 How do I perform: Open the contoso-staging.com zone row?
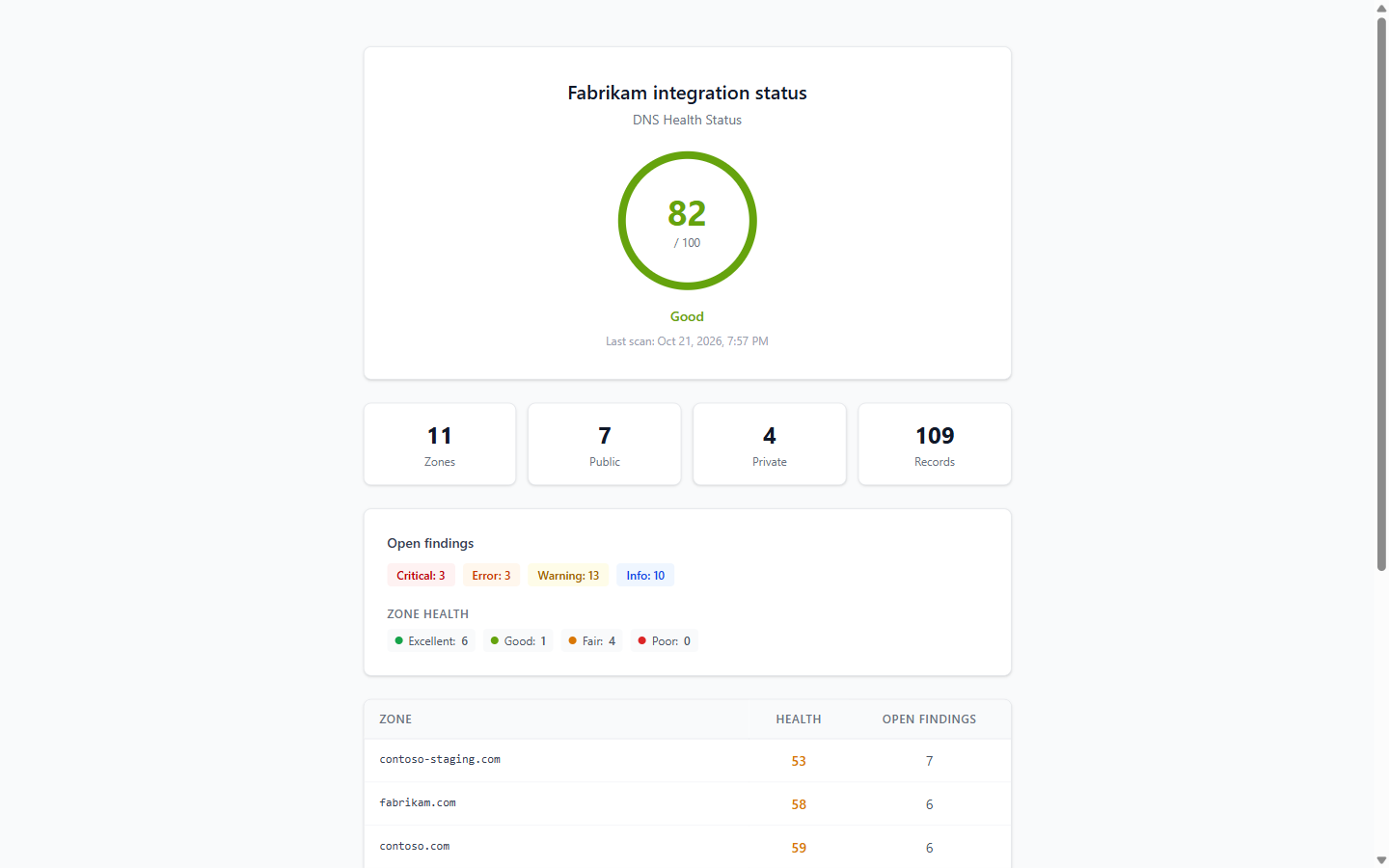coord(687,761)
